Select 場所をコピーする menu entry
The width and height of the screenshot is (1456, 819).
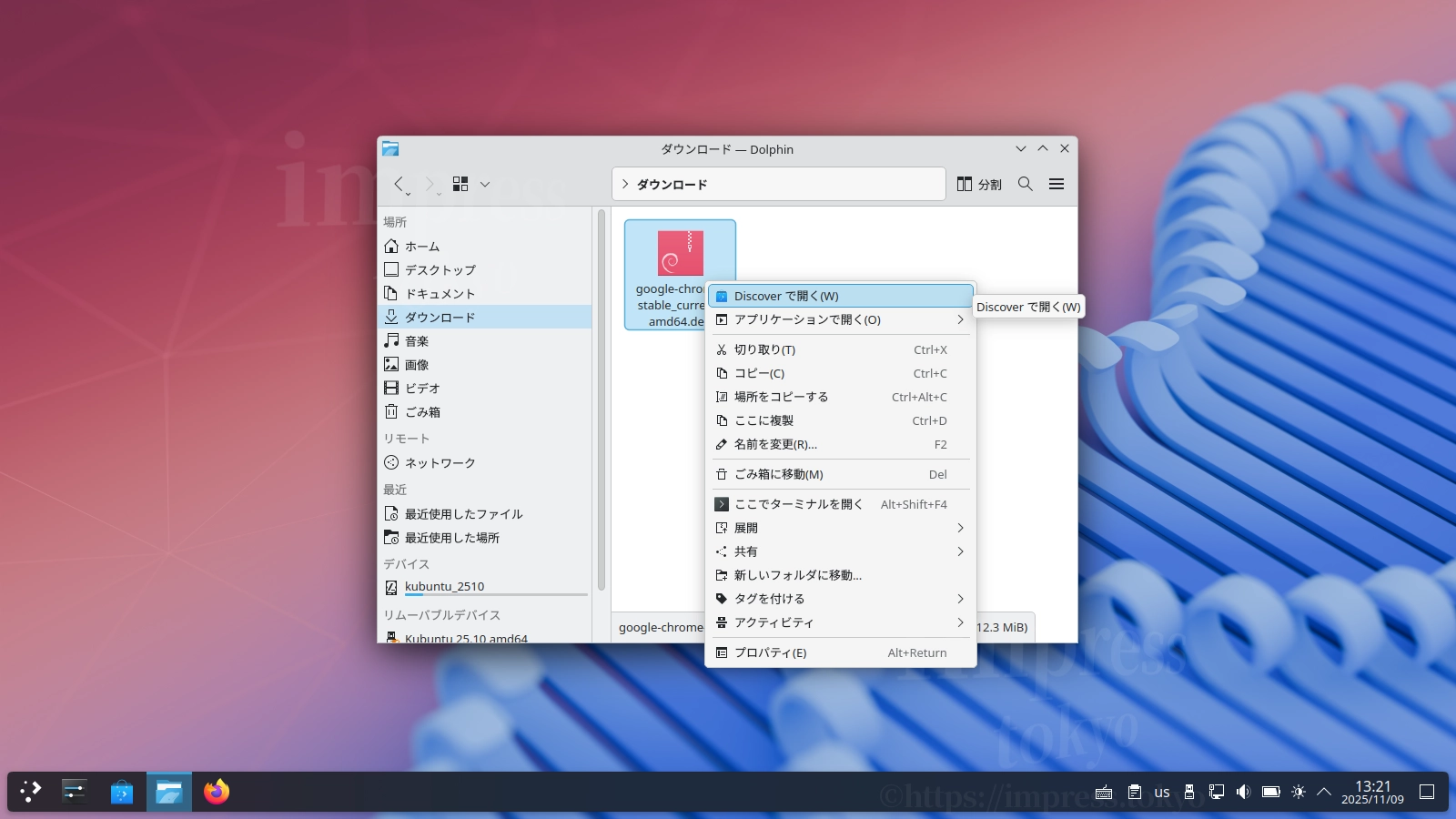click(840, 397)
